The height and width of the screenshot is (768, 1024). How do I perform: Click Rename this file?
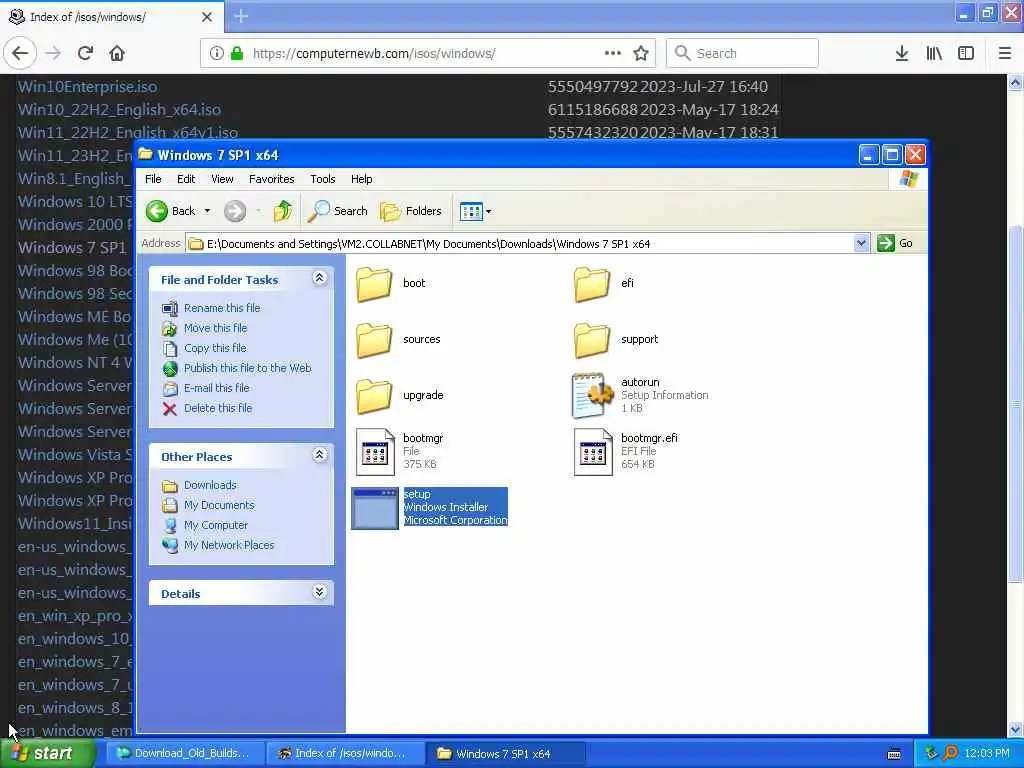pos(222,308)
